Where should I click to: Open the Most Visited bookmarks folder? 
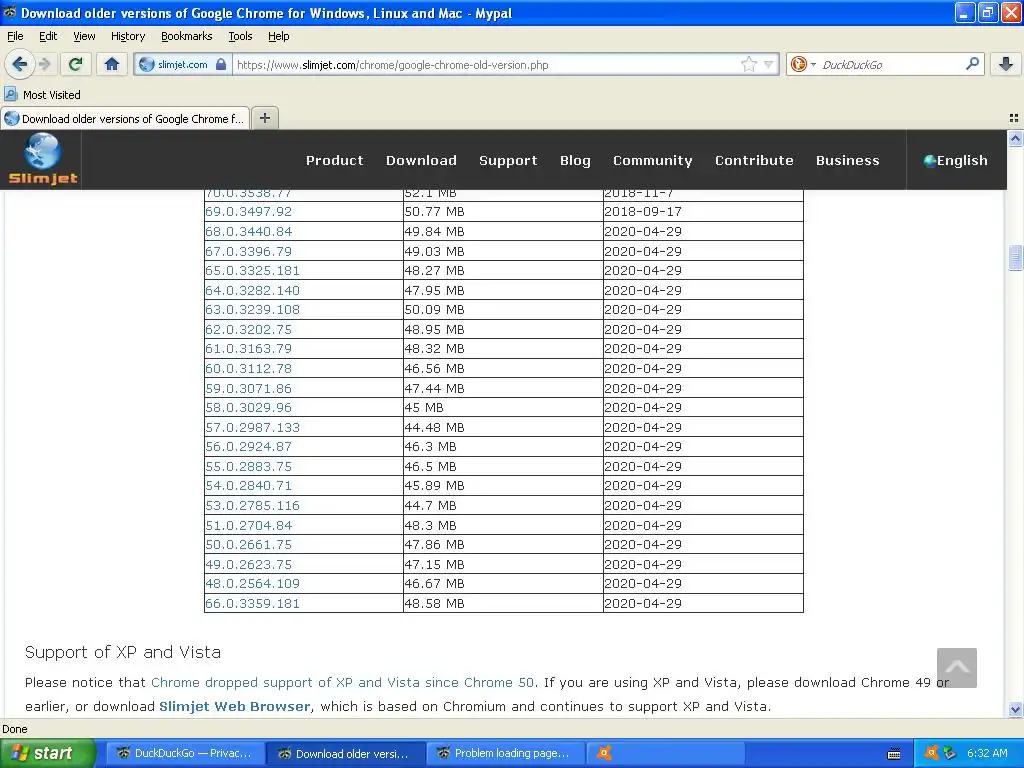coord(42,95)
